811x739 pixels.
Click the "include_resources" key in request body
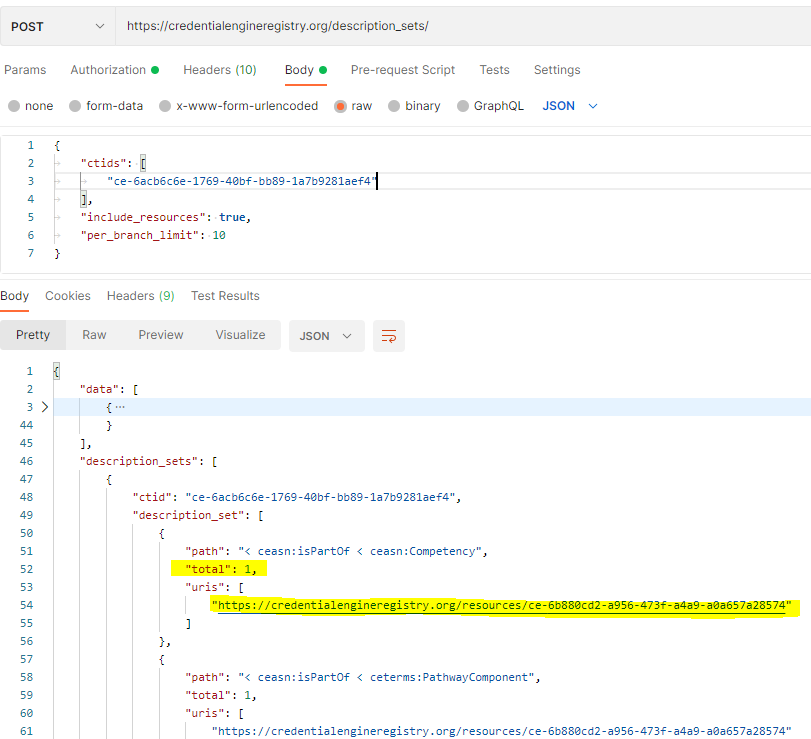coord(143,218)
